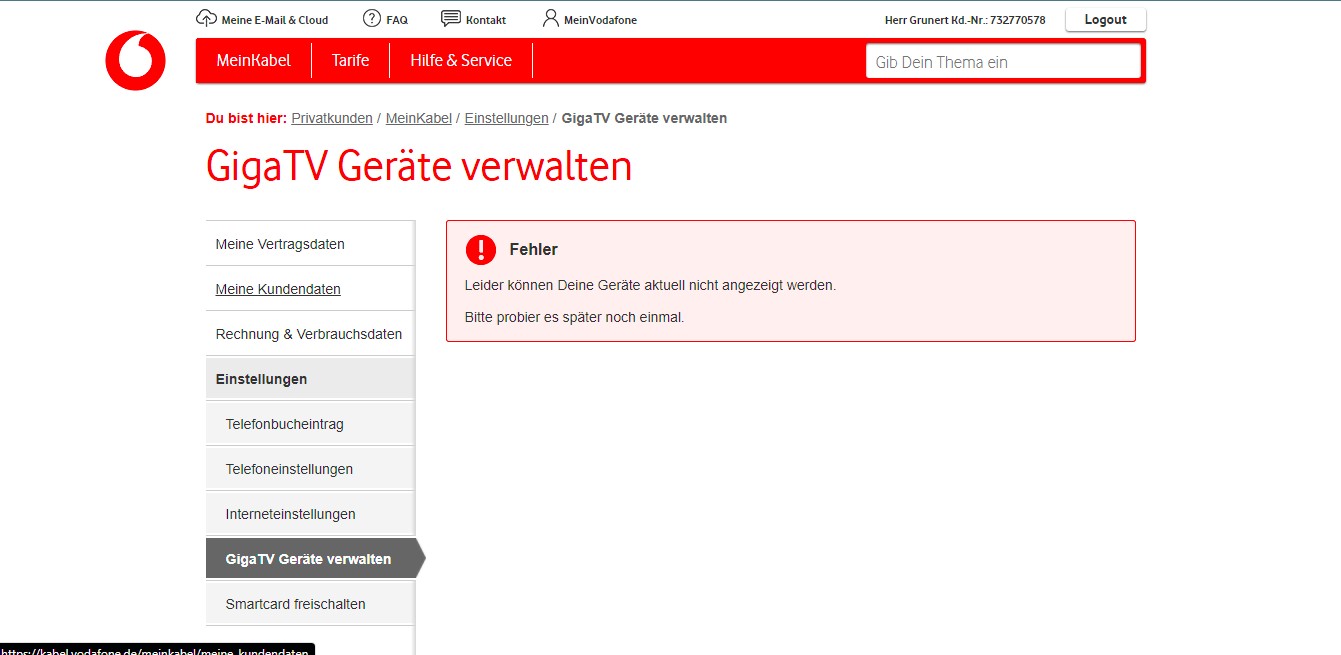Open Smartcard freischalten in the sidebar

[x=310, y=604]
